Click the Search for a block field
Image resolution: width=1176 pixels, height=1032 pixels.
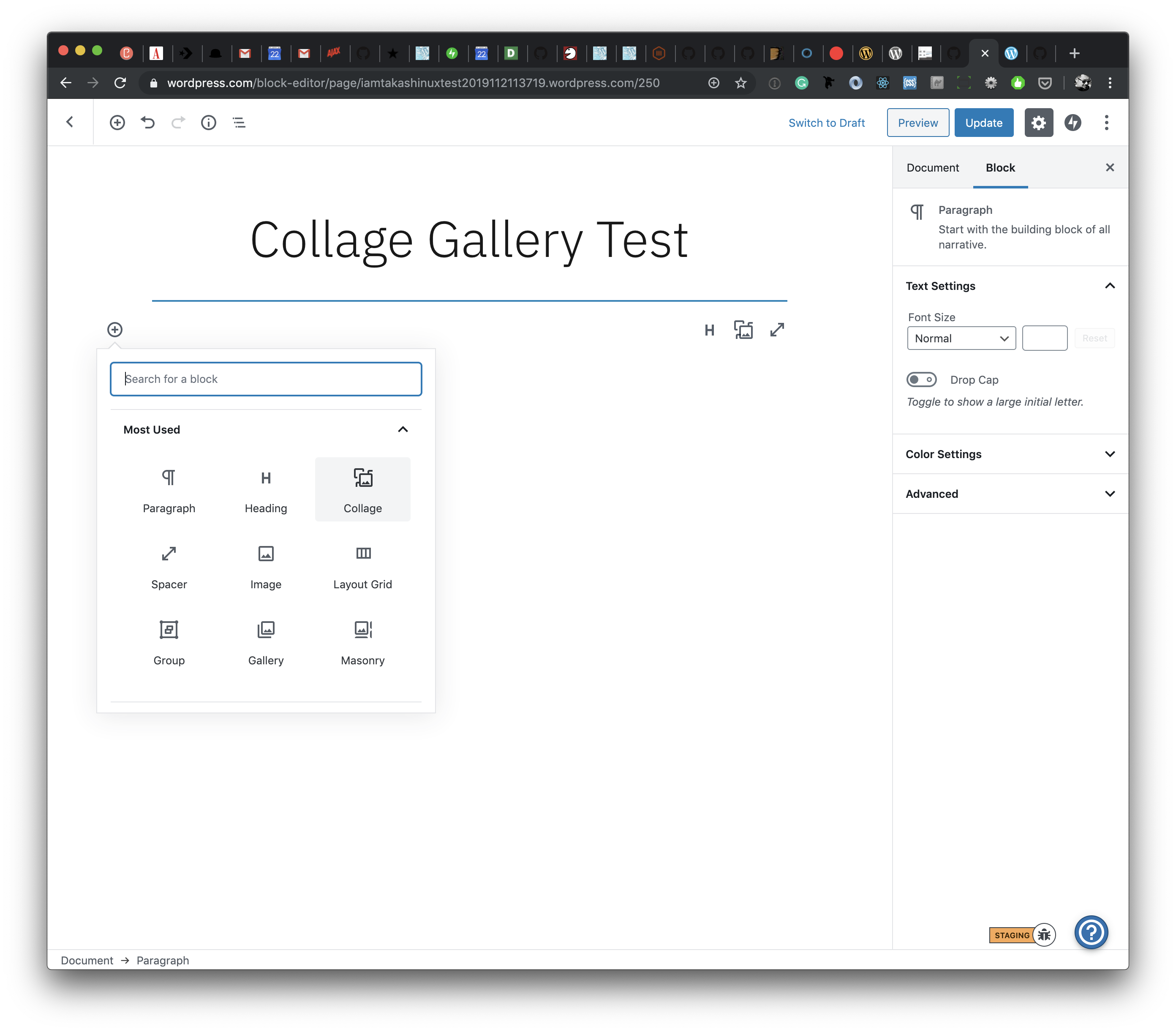coord(266,379)
